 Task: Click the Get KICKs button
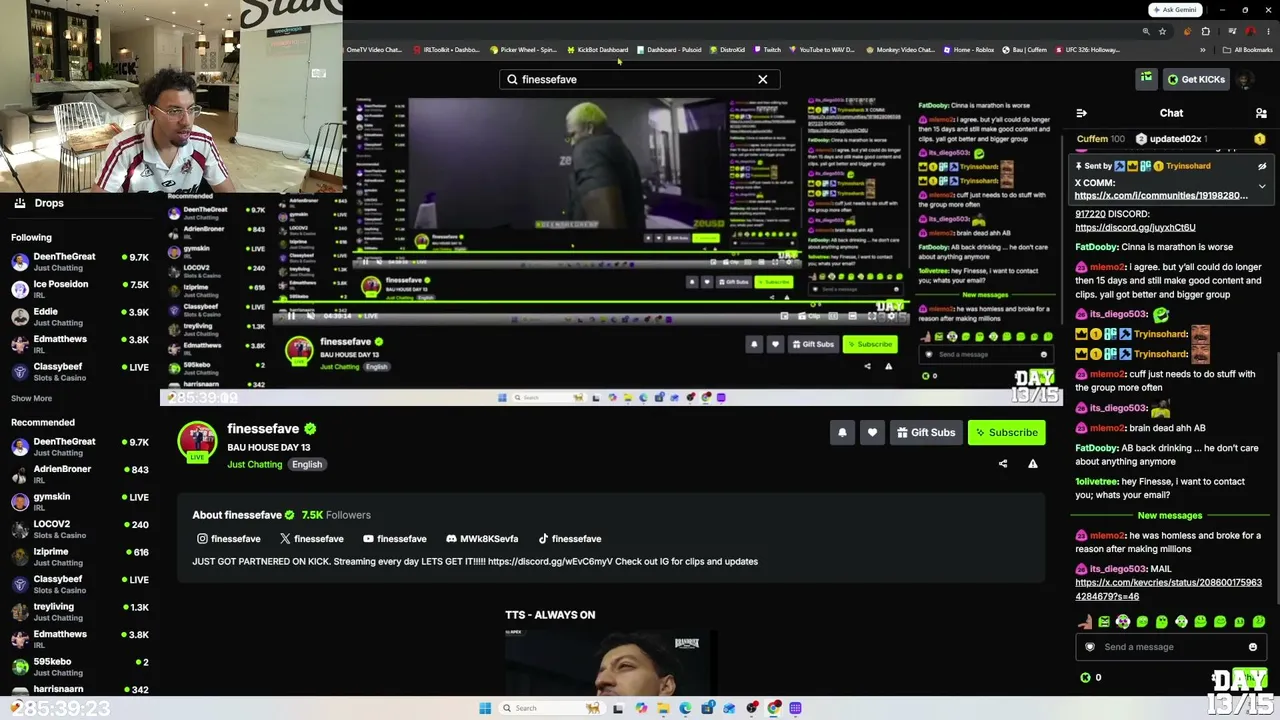click(x=1195, y=79)
